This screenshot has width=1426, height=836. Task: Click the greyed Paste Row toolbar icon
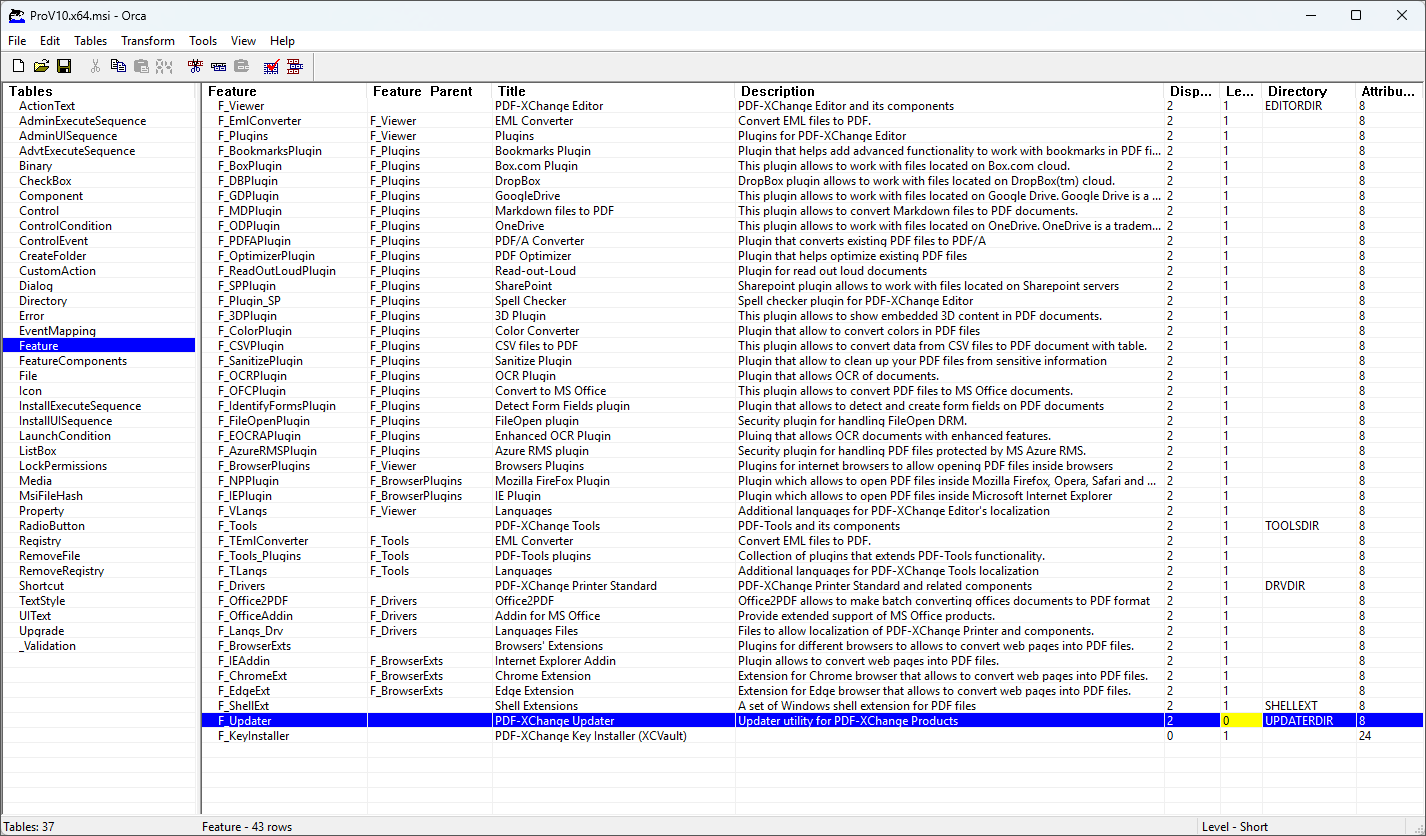tap(241, 66)
